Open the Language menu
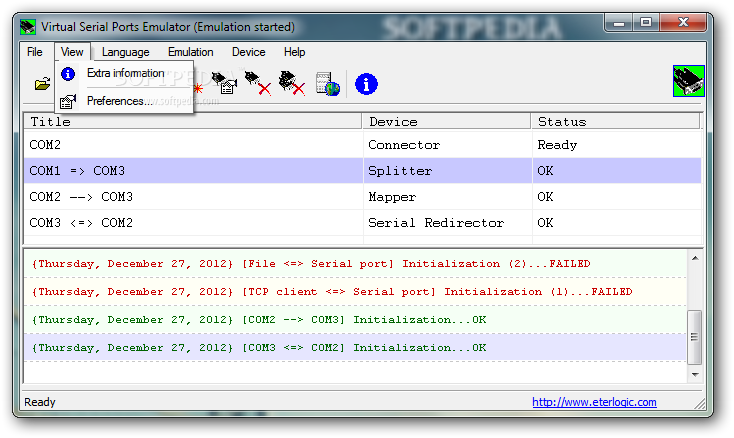734x438 pixels. (x=125, y=52)
